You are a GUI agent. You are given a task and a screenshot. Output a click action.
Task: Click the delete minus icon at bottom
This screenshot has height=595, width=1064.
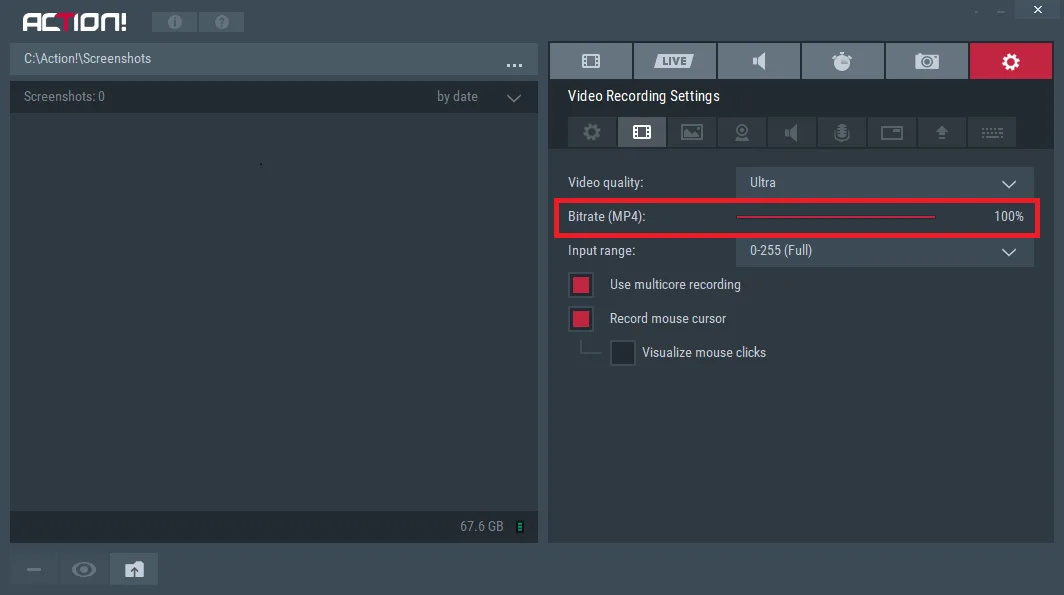[x=34, y=569]
